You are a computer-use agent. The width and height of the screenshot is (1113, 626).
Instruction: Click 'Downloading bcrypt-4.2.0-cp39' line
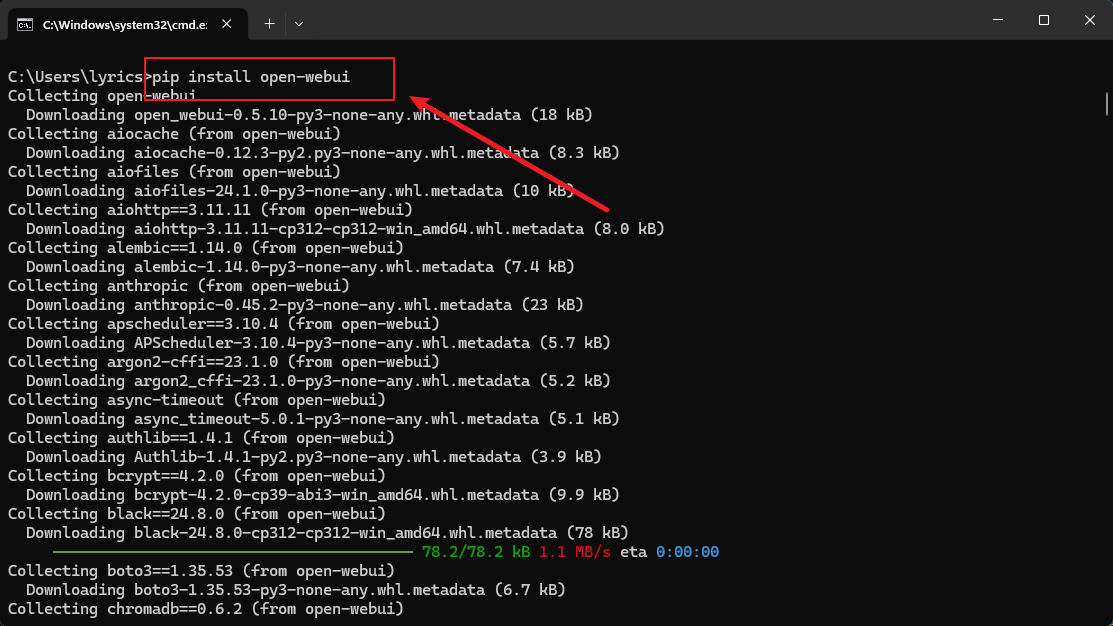click(x=323, y=495)
